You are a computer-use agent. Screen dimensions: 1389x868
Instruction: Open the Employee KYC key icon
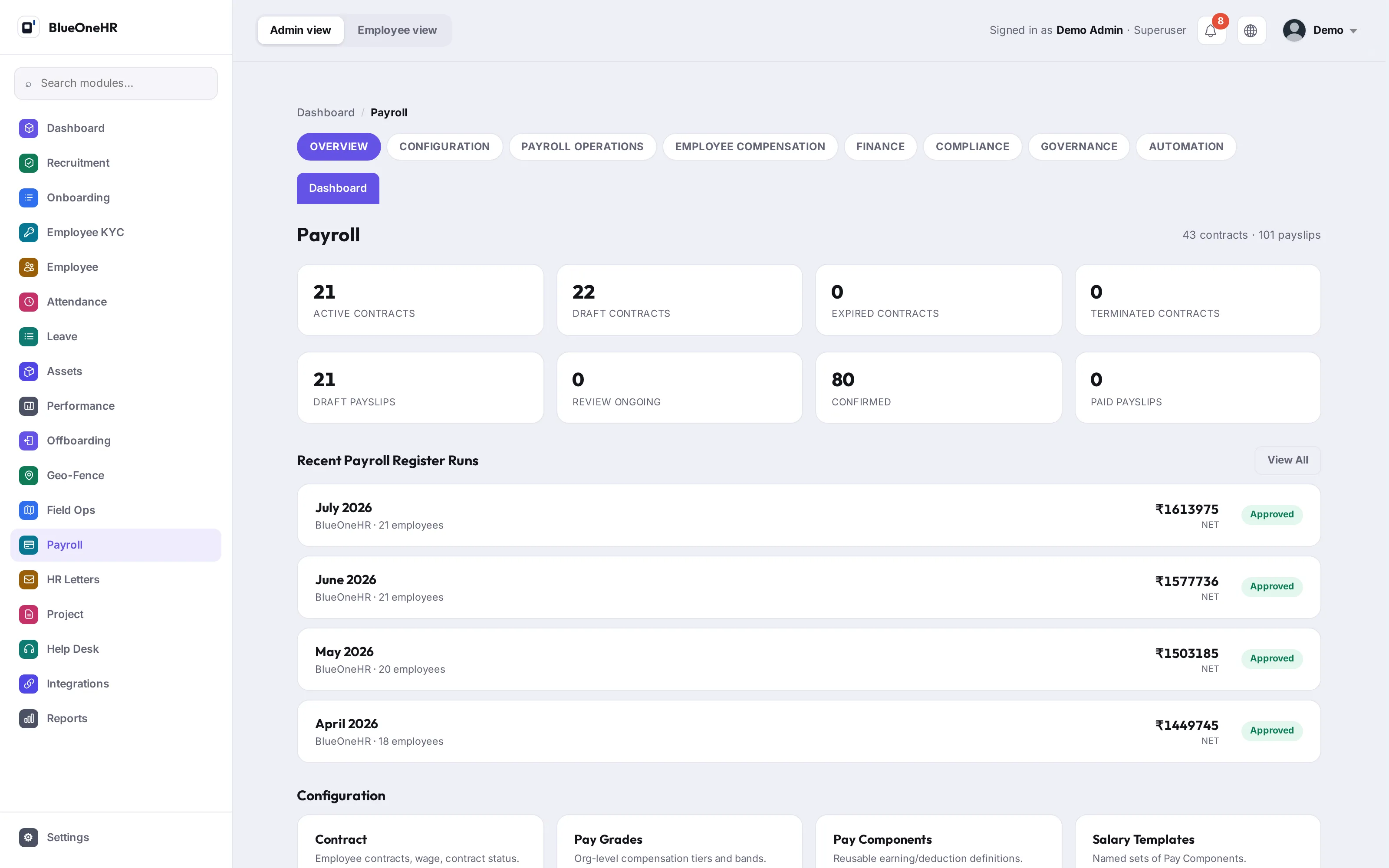click(29, 233)
